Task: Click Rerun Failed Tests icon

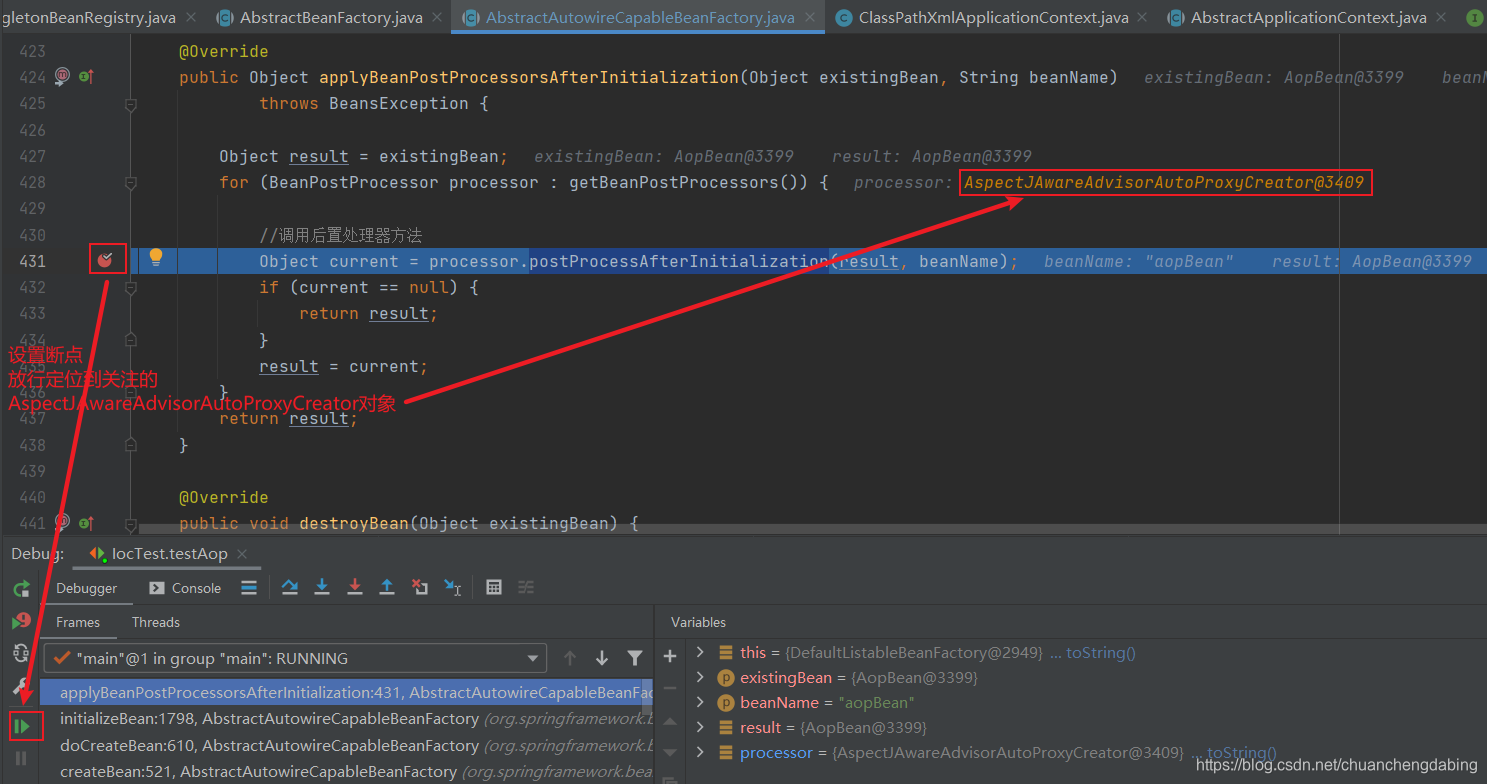Action: pos(22,620)
